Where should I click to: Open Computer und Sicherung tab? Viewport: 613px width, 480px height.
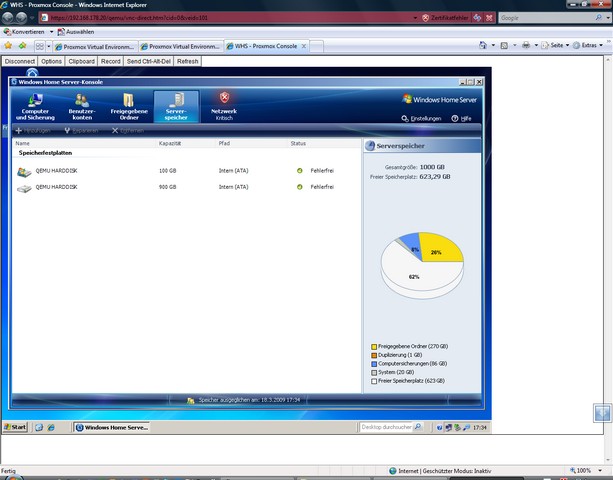click(x=35, y=106)
